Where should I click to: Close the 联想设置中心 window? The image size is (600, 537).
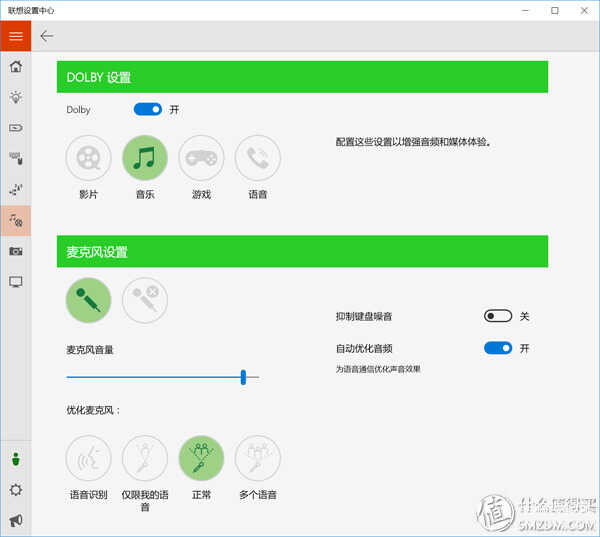(584, 11)
